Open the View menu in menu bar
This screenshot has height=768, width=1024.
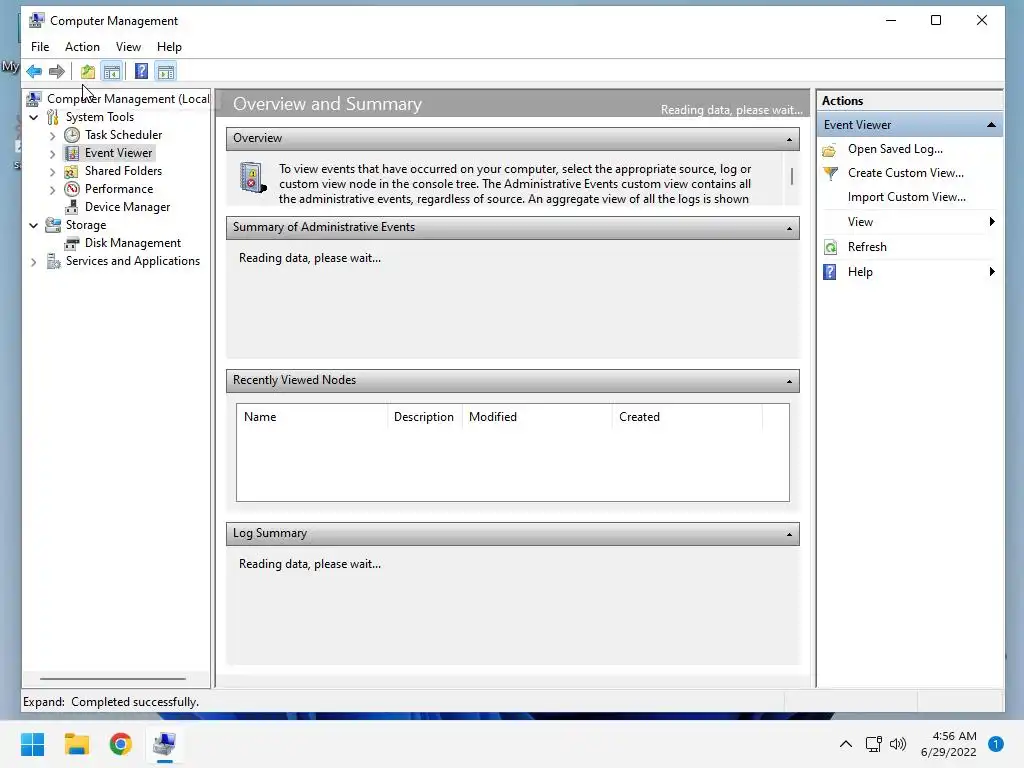128,47
